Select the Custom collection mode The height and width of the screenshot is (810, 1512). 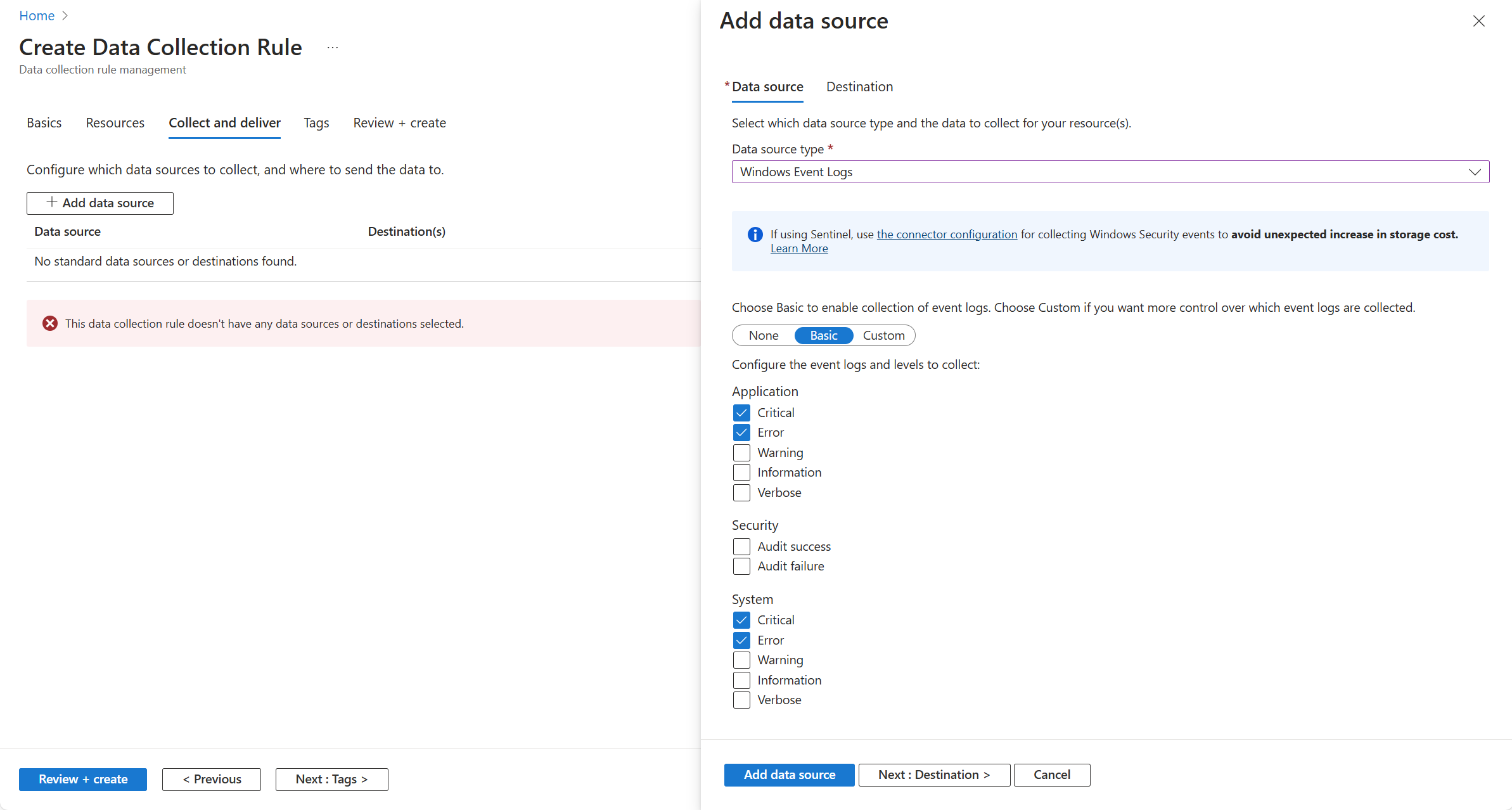[883, 335]
